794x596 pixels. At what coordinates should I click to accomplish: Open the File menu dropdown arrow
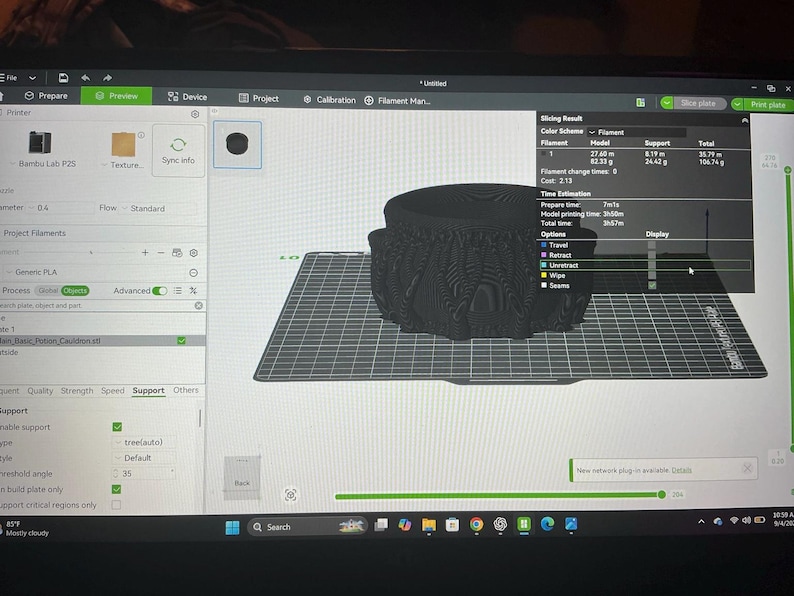pos(32,78)
